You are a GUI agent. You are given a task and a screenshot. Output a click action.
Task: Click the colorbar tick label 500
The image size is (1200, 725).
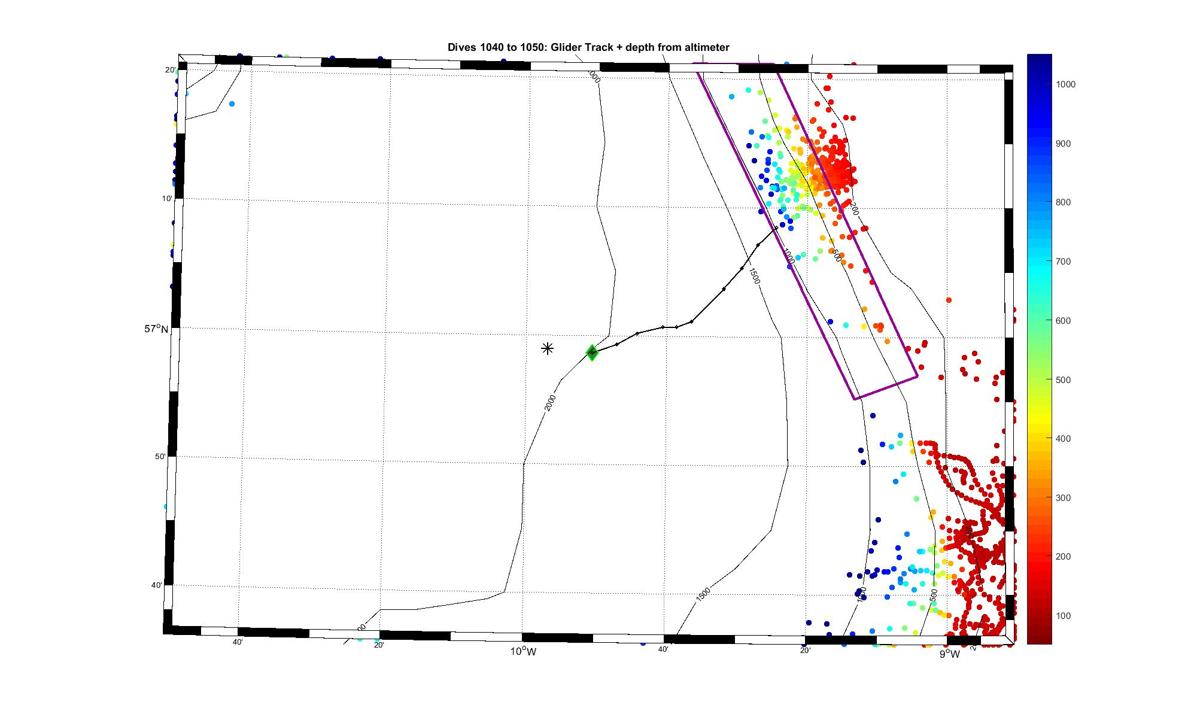(1064, 380)
